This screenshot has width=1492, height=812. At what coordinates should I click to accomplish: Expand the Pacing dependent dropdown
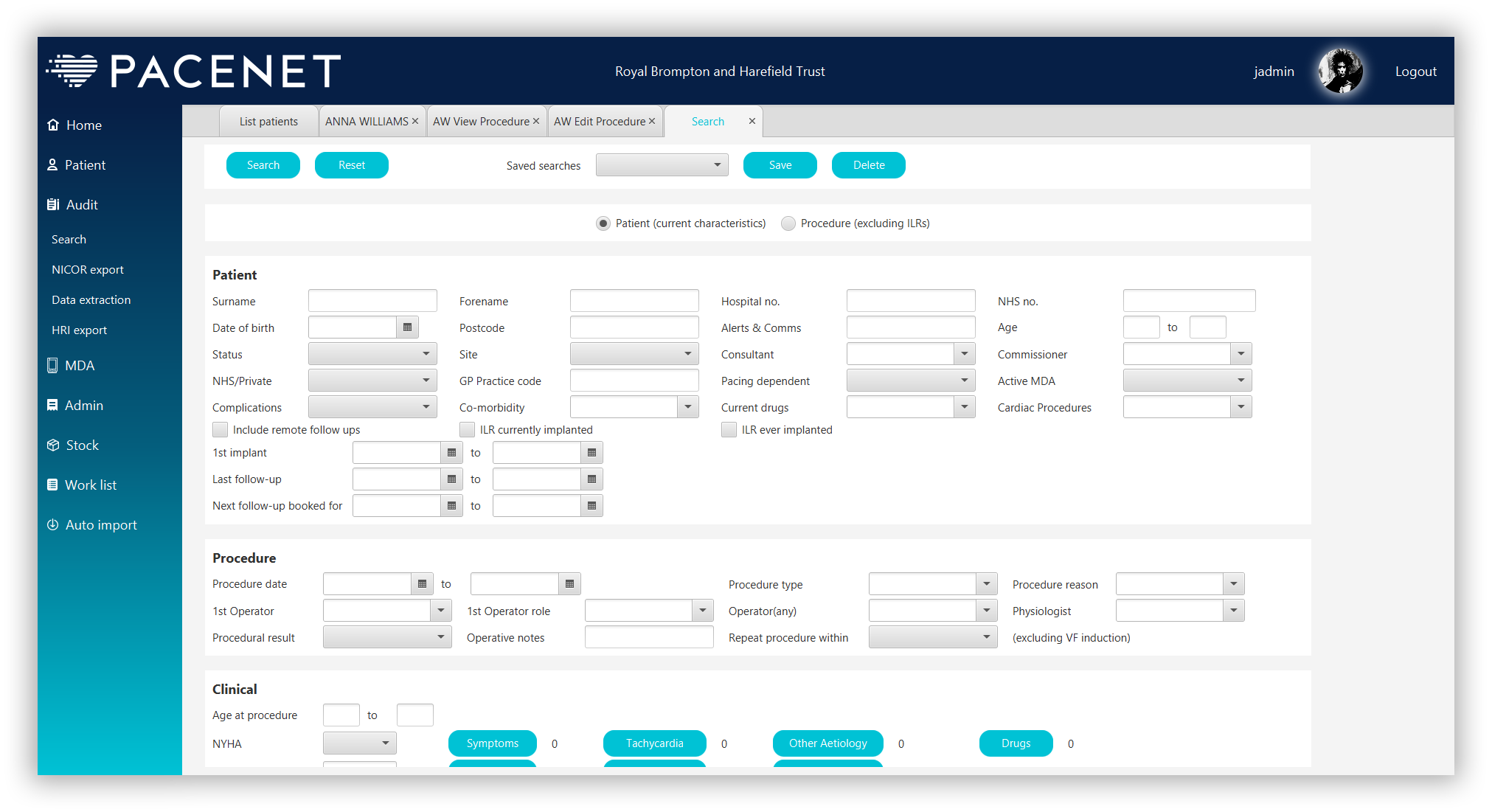click(910, 381)
